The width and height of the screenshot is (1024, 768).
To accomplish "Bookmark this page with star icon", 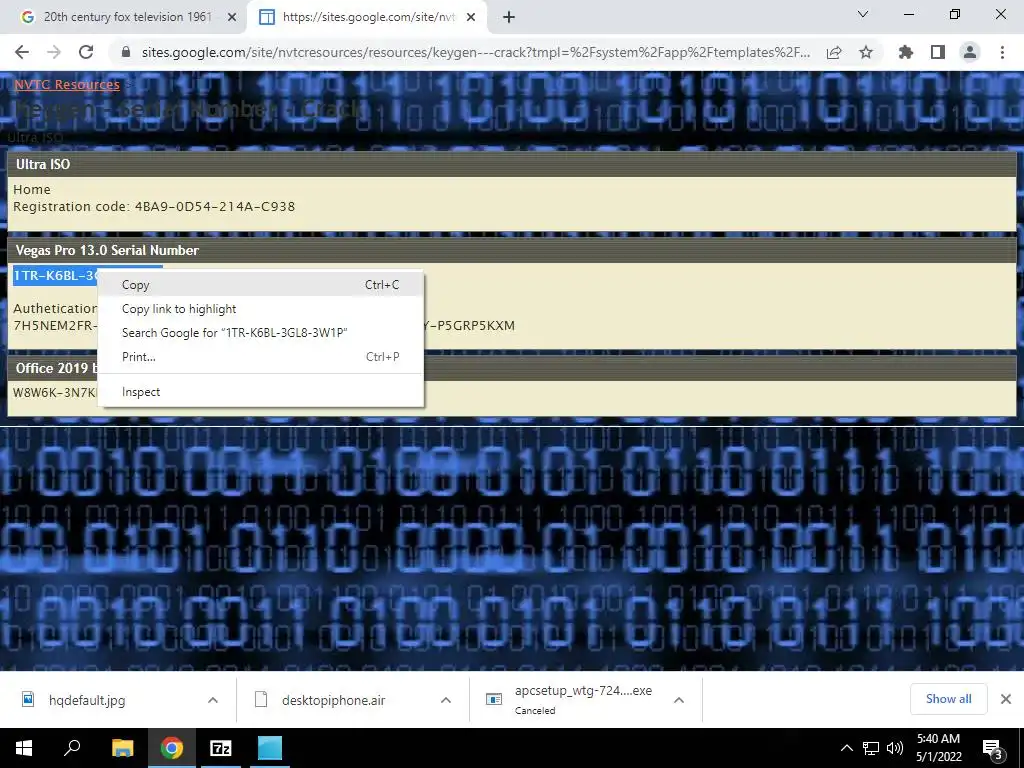I will 866,52.
